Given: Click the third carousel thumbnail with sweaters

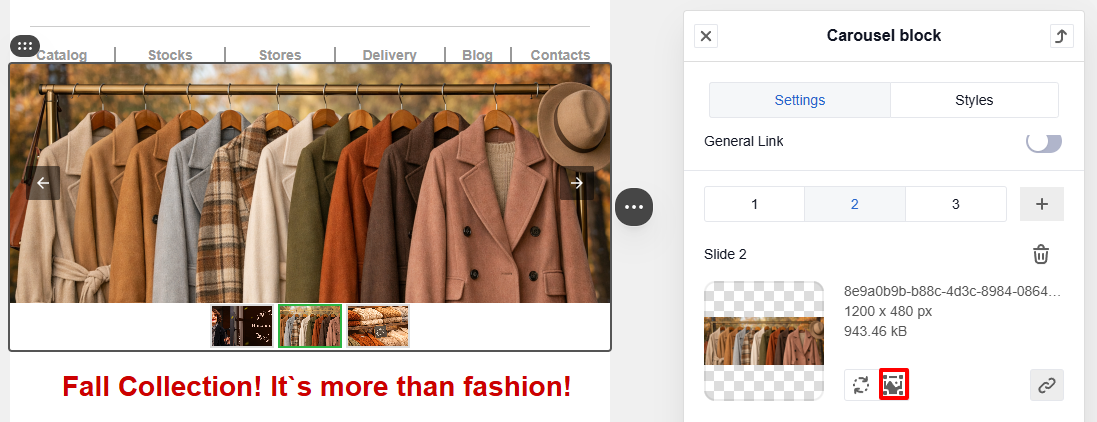Looking at the screenshot, I should tap(378, 326).
